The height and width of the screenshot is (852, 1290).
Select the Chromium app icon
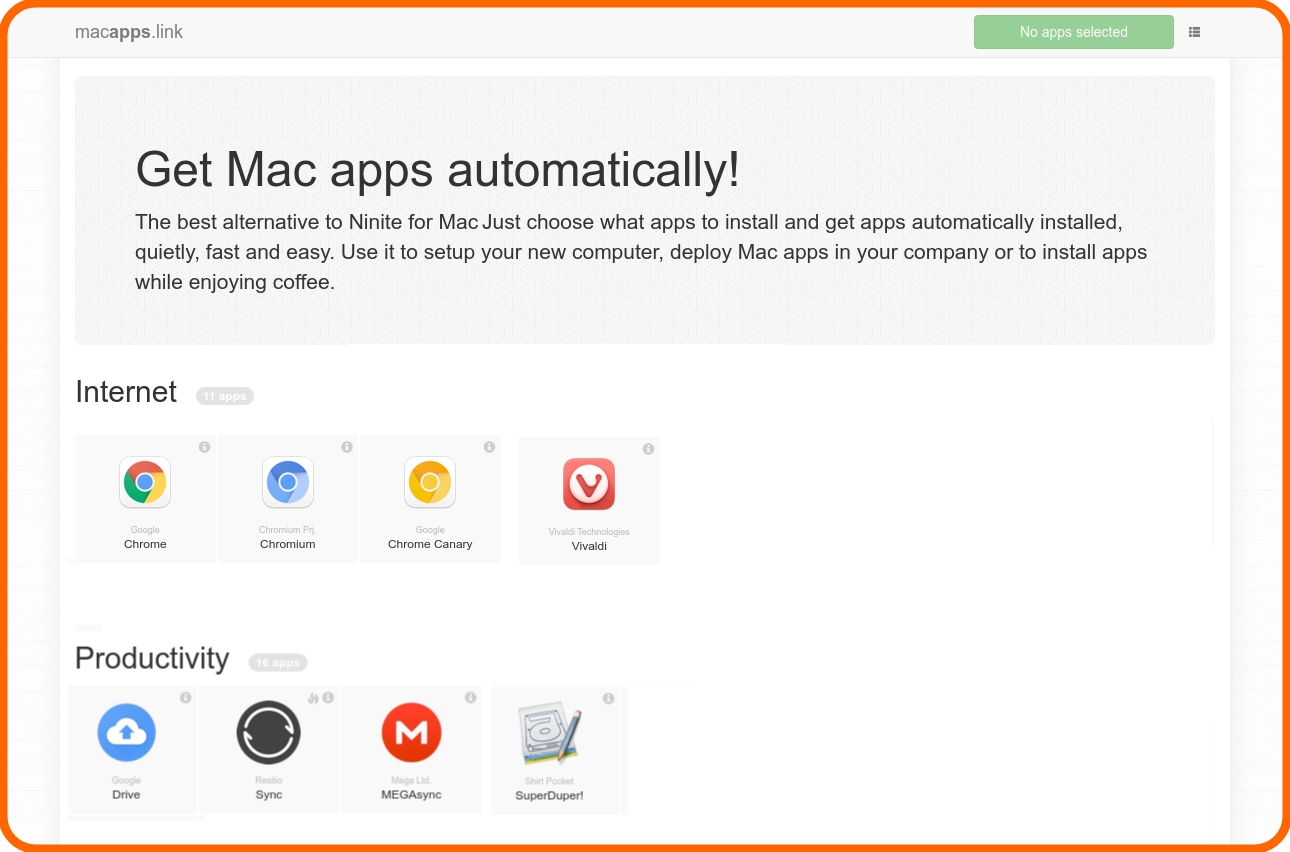(x=288, y=482)
